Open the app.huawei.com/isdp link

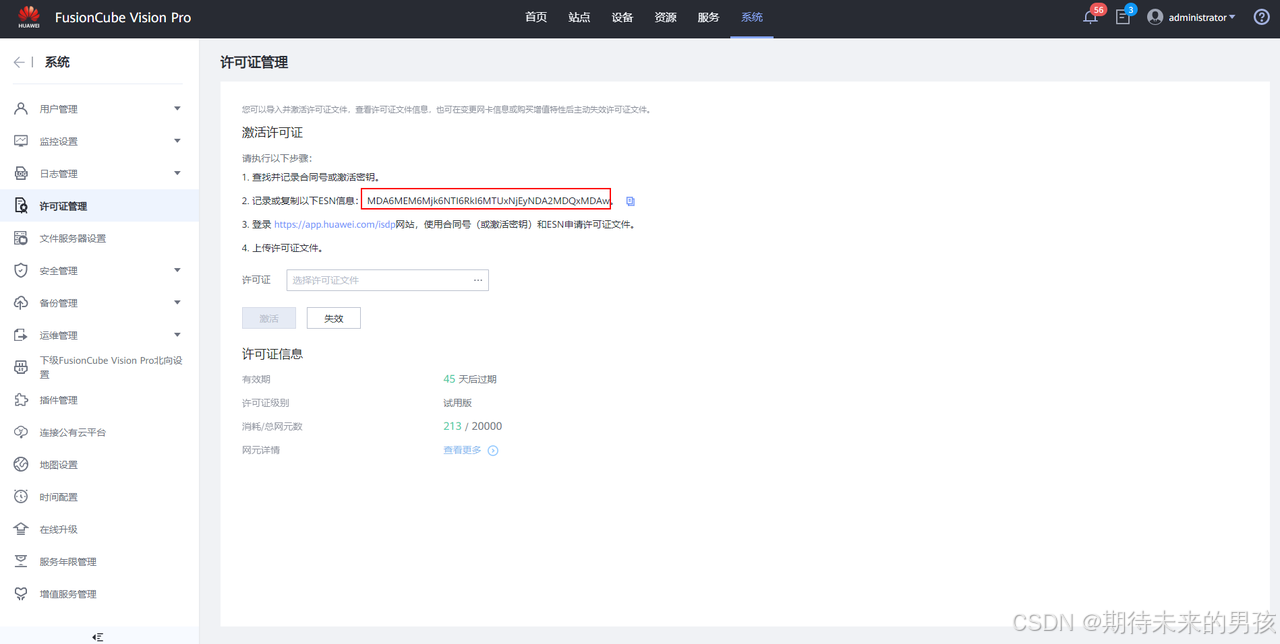pos(335,225)
